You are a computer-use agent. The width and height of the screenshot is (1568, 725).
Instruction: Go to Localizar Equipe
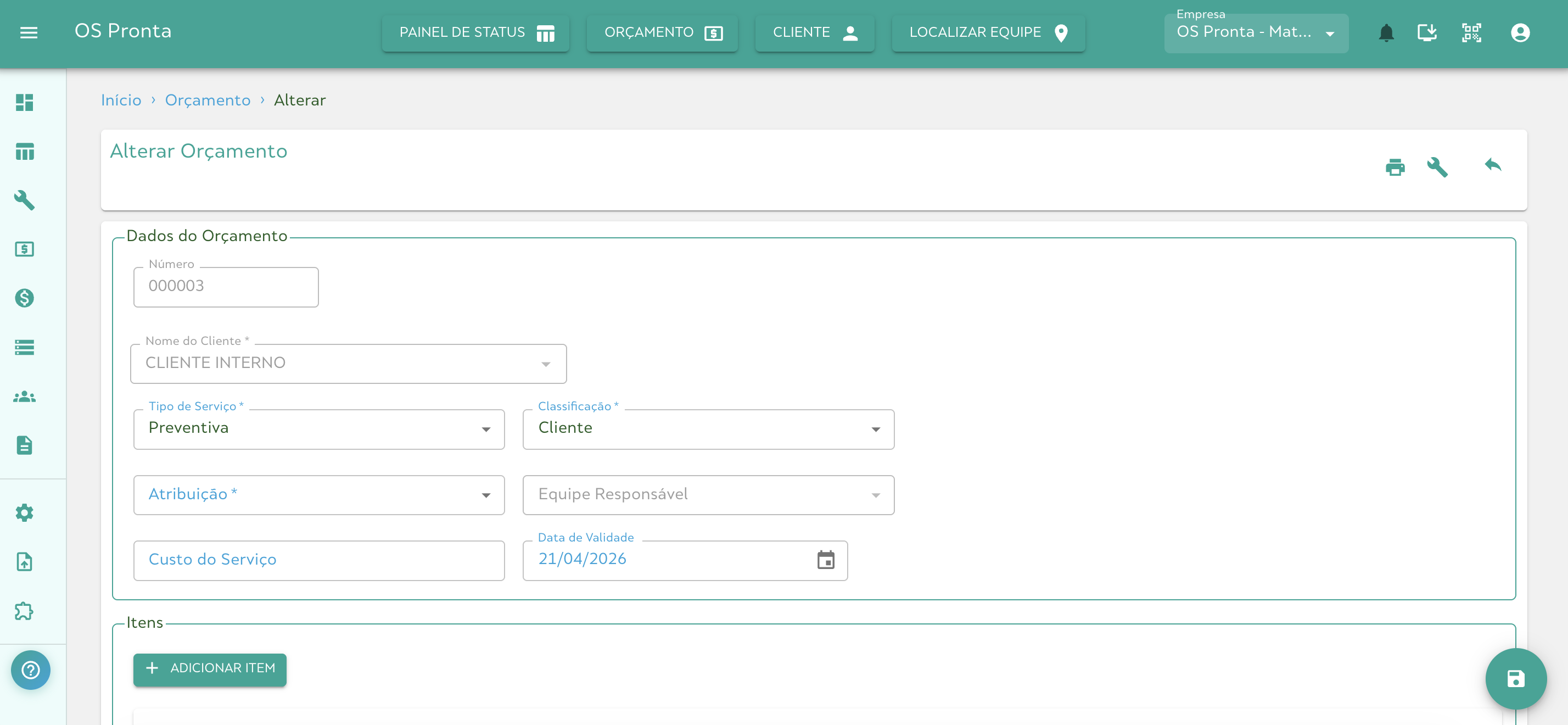987,33
